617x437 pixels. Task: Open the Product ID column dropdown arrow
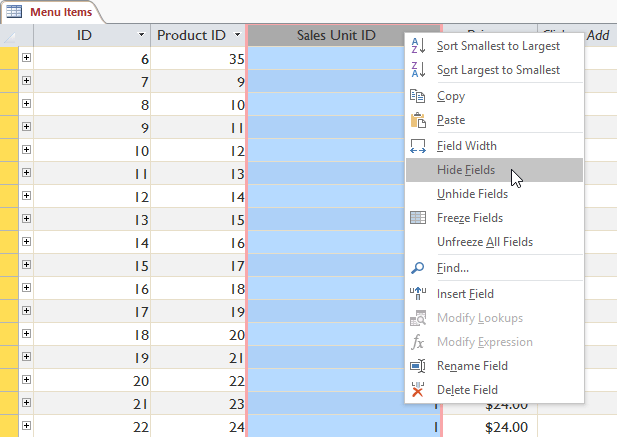click(237, 35)
